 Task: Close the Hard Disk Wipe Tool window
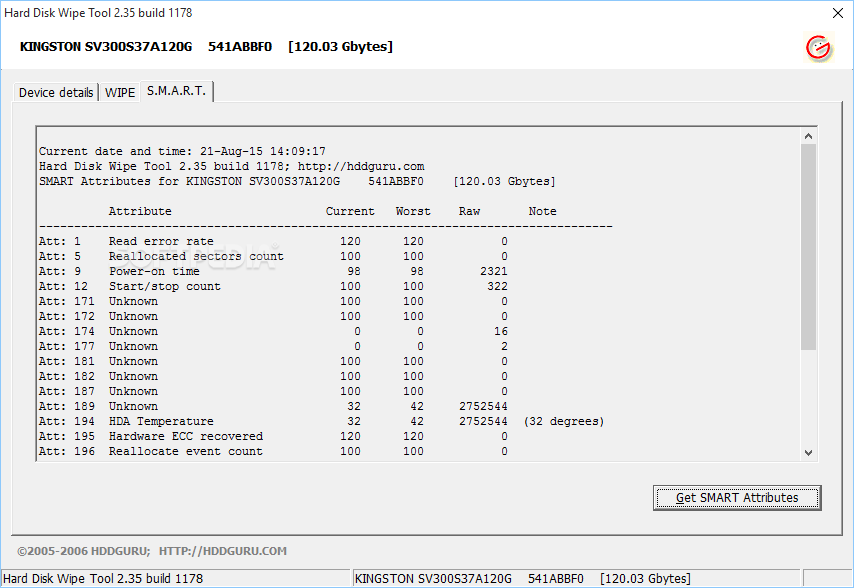click(x=838, y=13)
